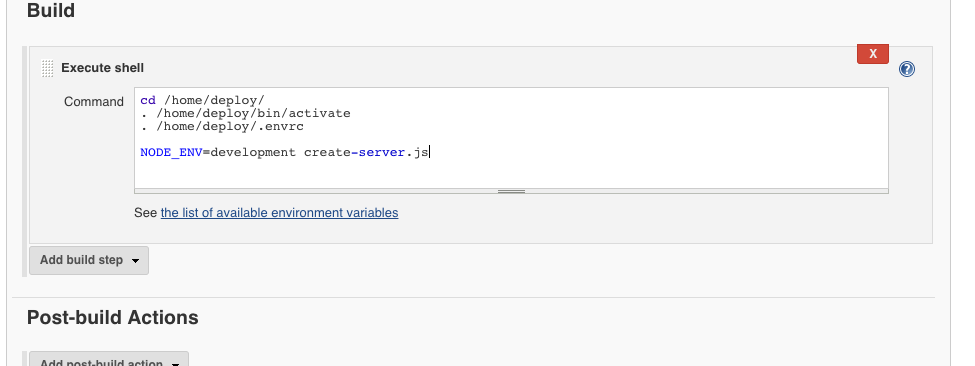The height and width of the screenshot is (366, 975).
Task: Click the word 'development' in the command
Action: pos(253,152)
